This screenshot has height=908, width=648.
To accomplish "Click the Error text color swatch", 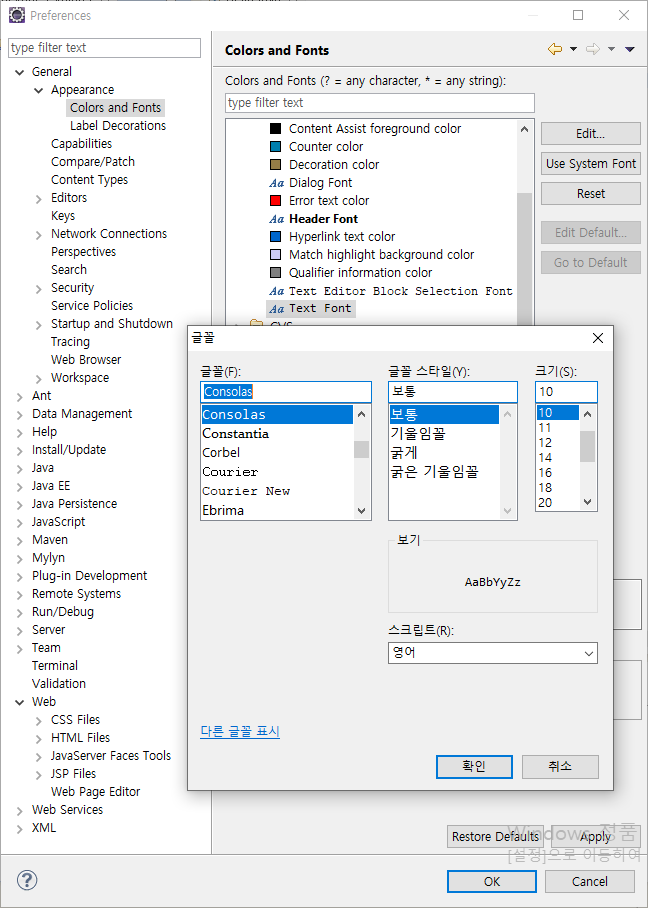I will pyautogui.click(x=276, y=200).
